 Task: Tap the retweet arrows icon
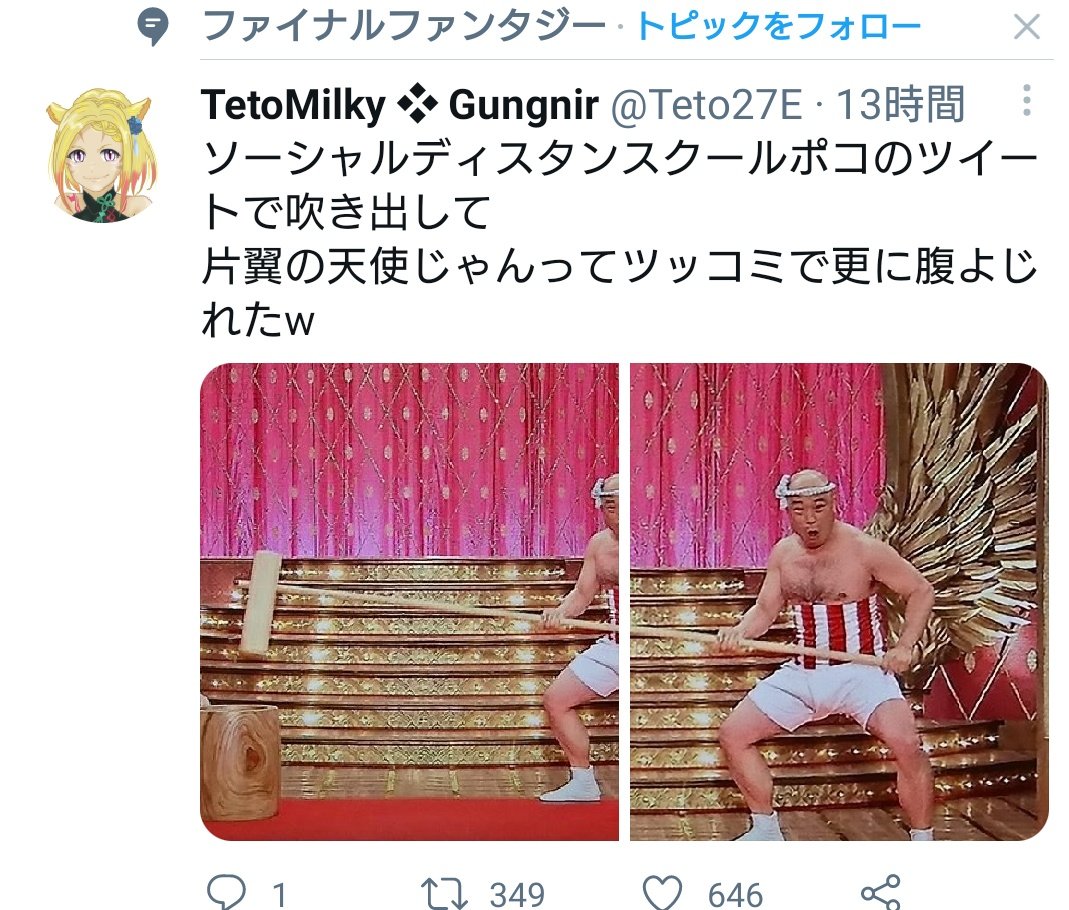[444, 893]
